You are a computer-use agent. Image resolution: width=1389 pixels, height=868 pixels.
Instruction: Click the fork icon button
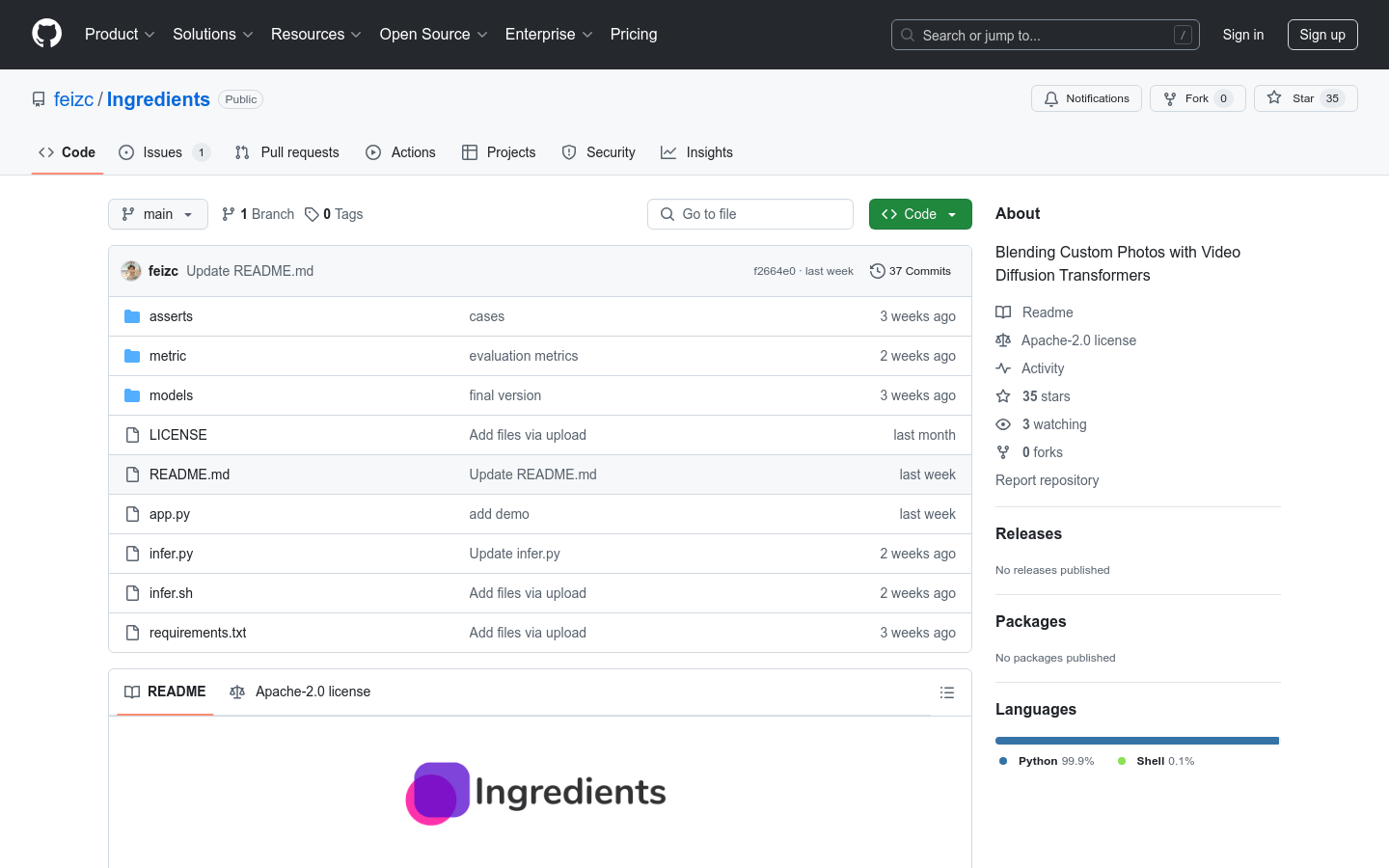tap(1170, 98)
